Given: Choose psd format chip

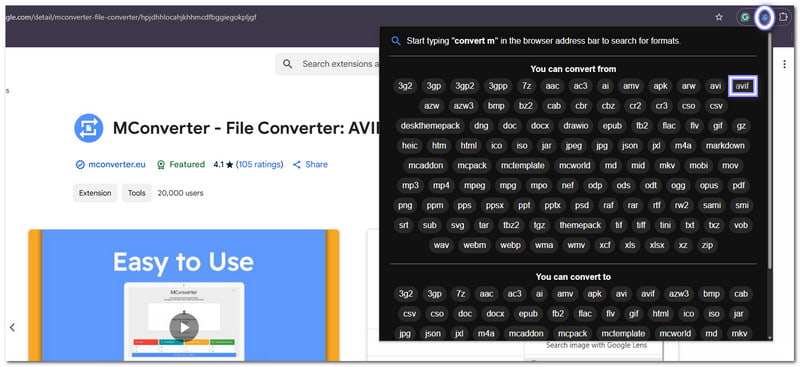Looking at the screenshot, I should click(x=582, y=205).
